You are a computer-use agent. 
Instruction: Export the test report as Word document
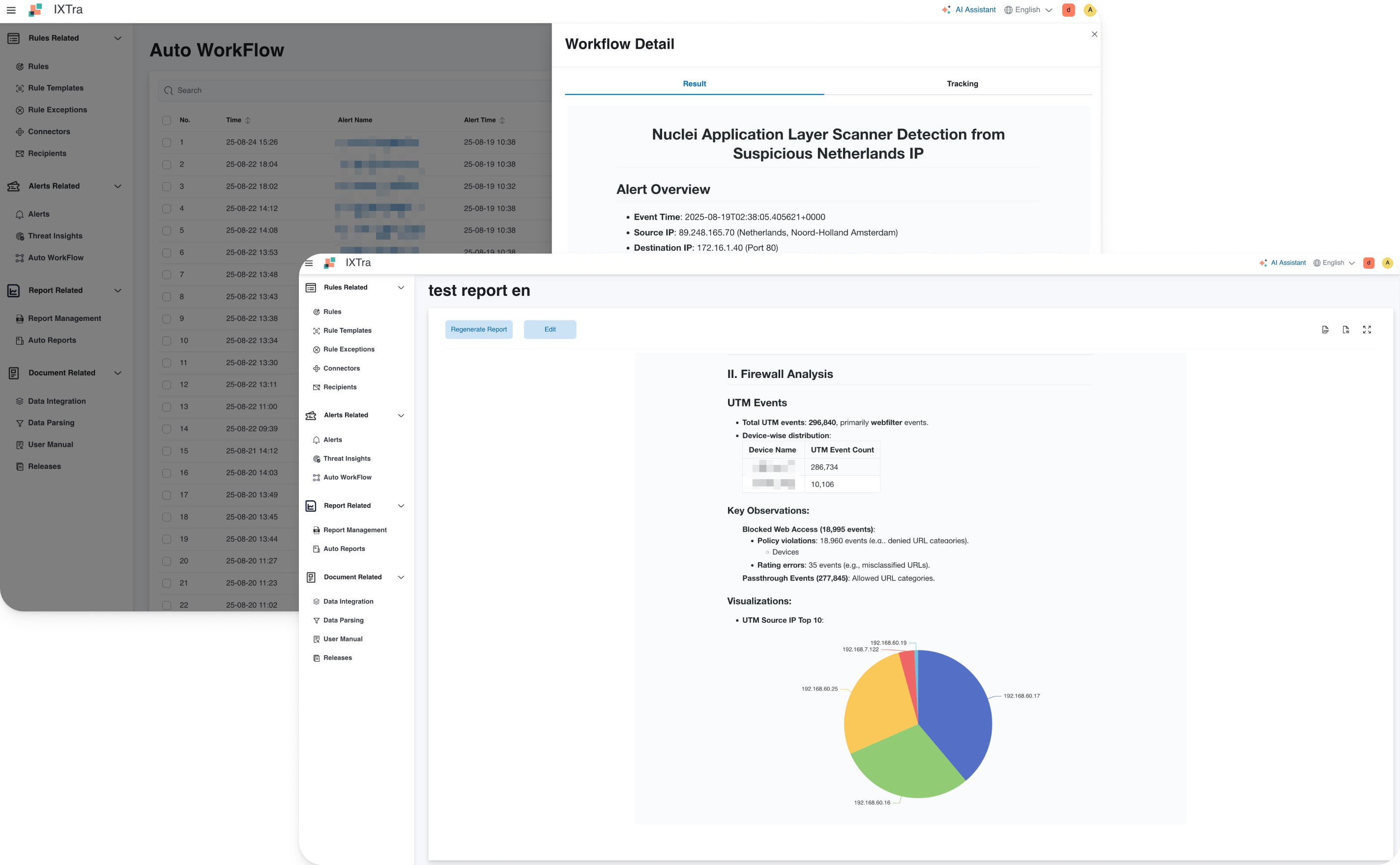click(x=1345, y=329)
